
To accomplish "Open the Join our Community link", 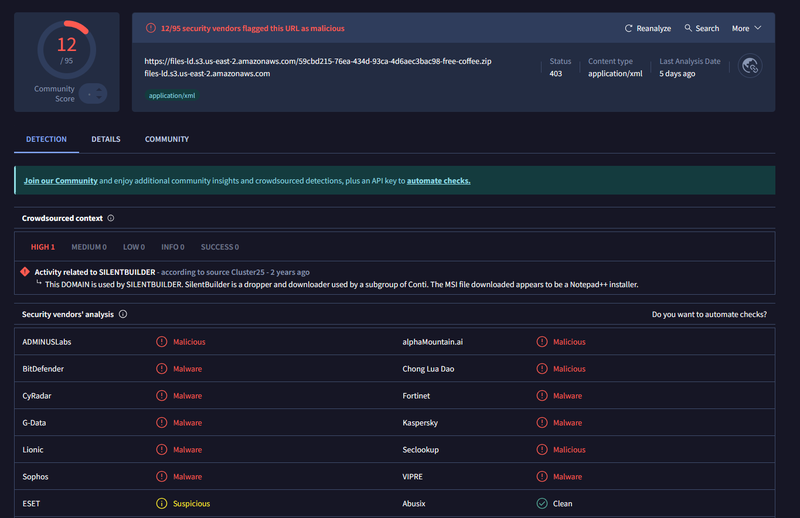I will 61,181.
